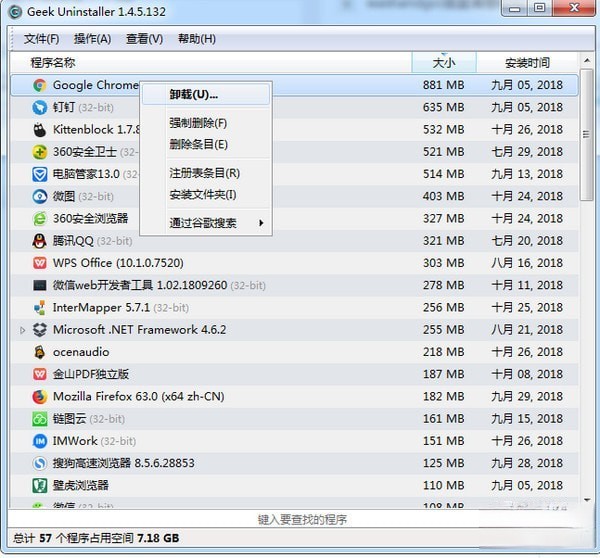Viewport: 600px width, 558px height.
Task: Click the ocenaudio icon
Action: click(x=39, y=352)
